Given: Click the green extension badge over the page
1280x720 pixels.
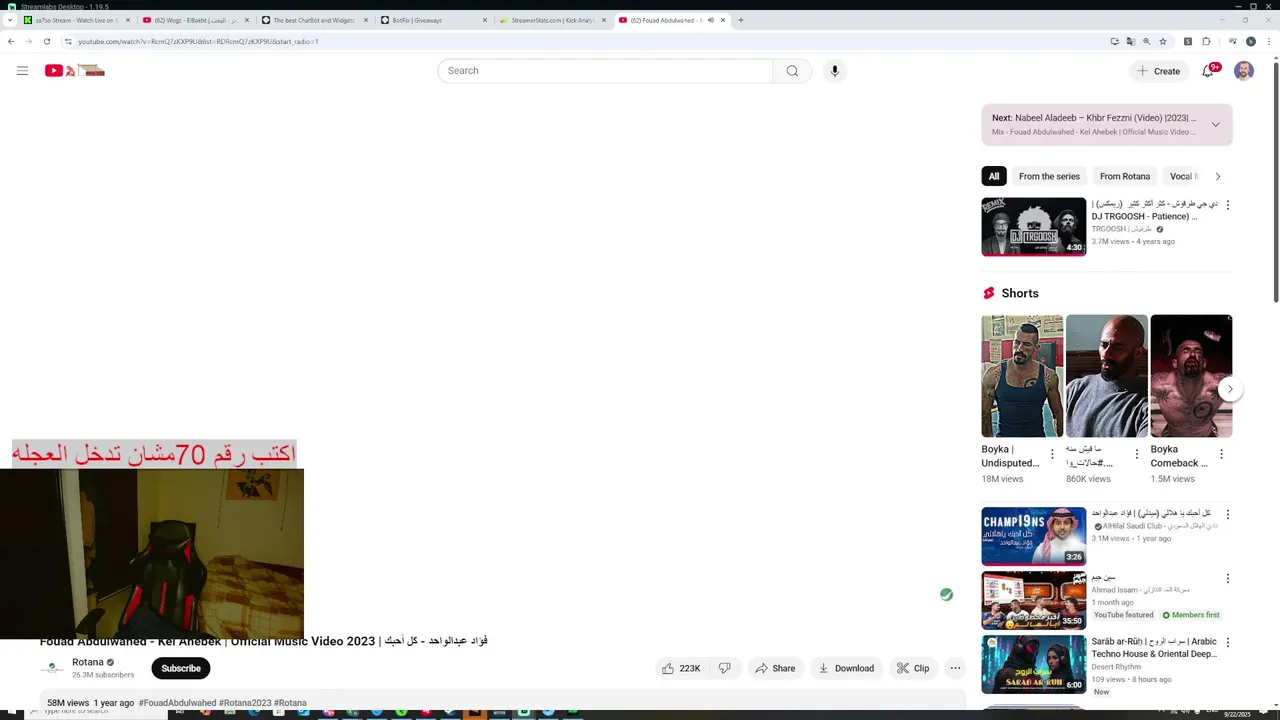Looking at the screenshot, I should pyautogui.click(x=946, y=595).
